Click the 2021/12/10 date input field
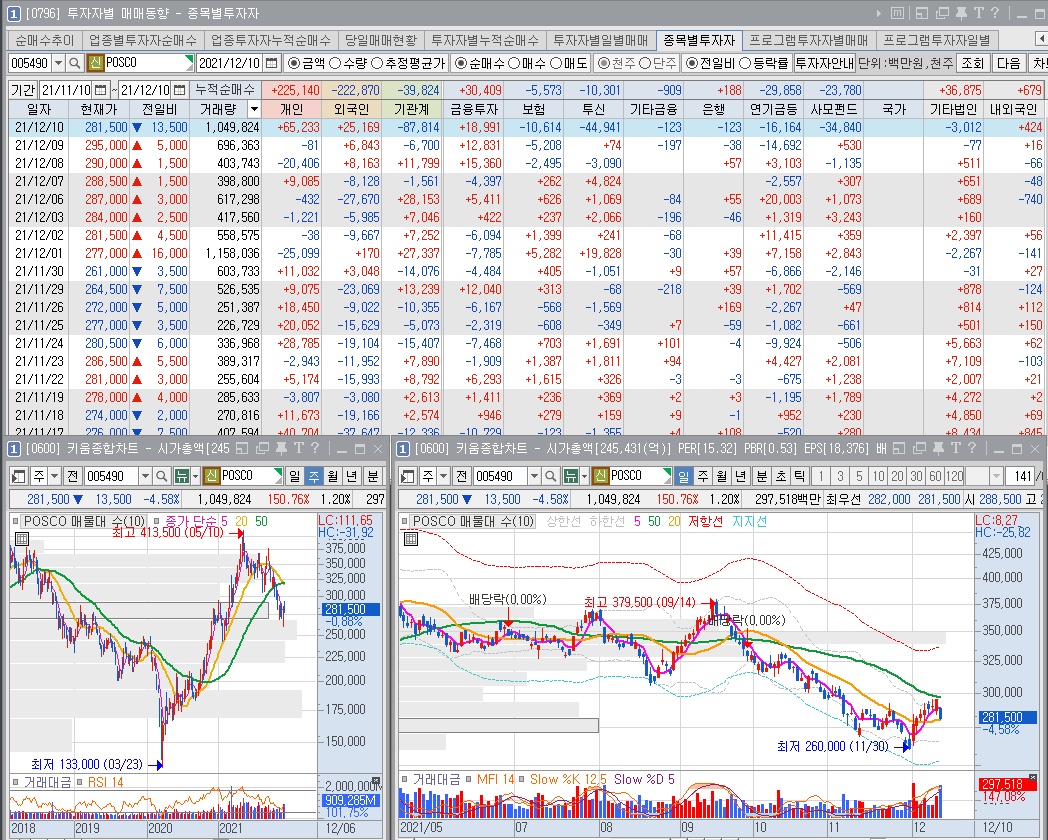The image size is (1048, 840). pos(229,63)
